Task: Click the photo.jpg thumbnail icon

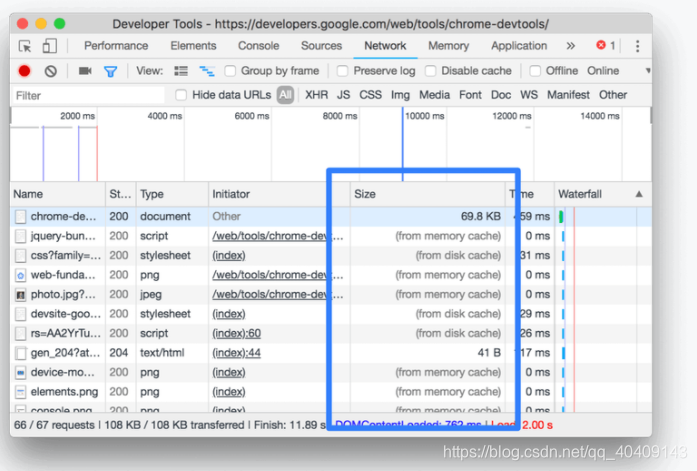Action: [x=20, y=295]
